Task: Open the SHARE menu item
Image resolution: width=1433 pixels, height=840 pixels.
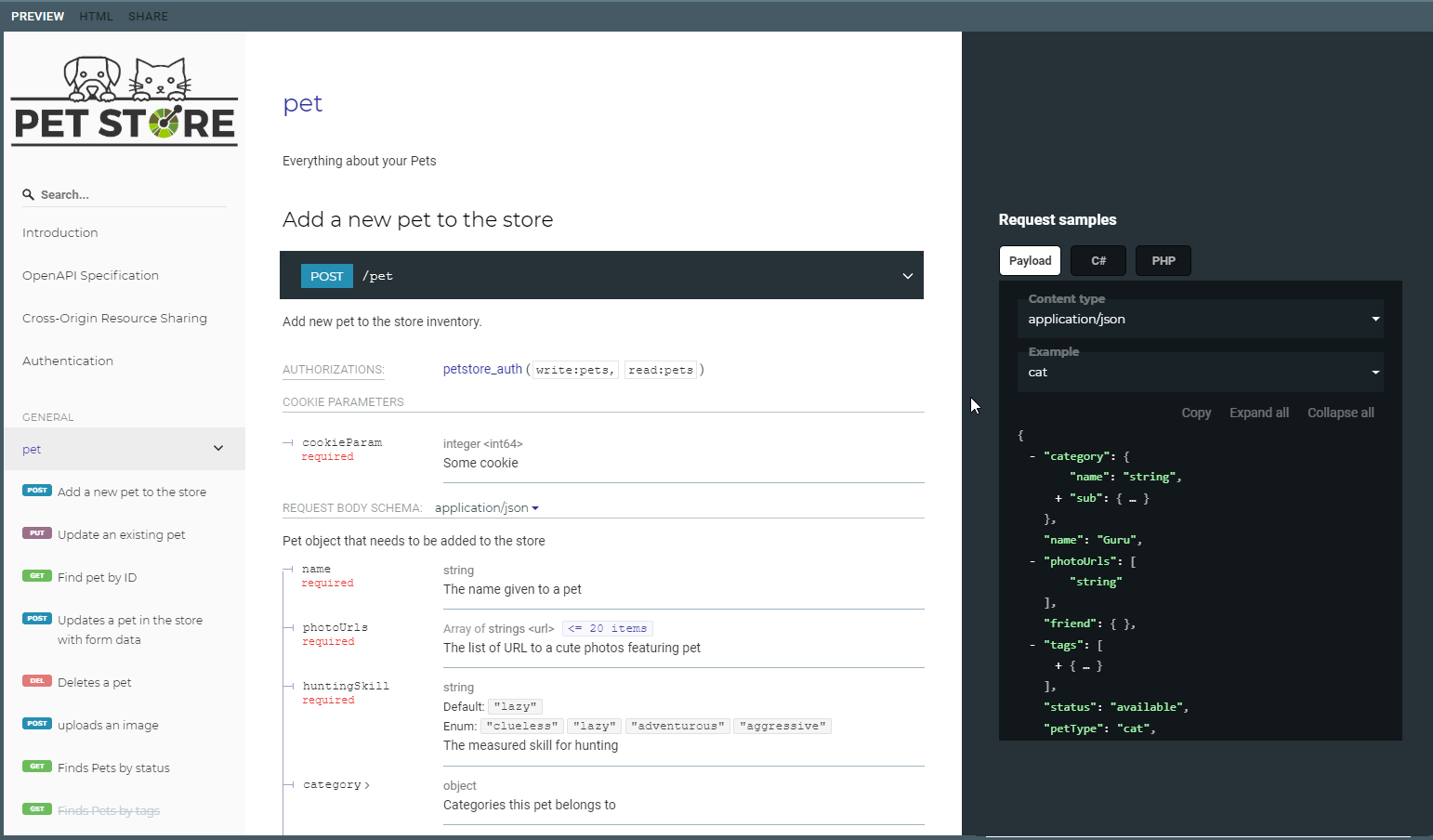Action: click(148, 16)
